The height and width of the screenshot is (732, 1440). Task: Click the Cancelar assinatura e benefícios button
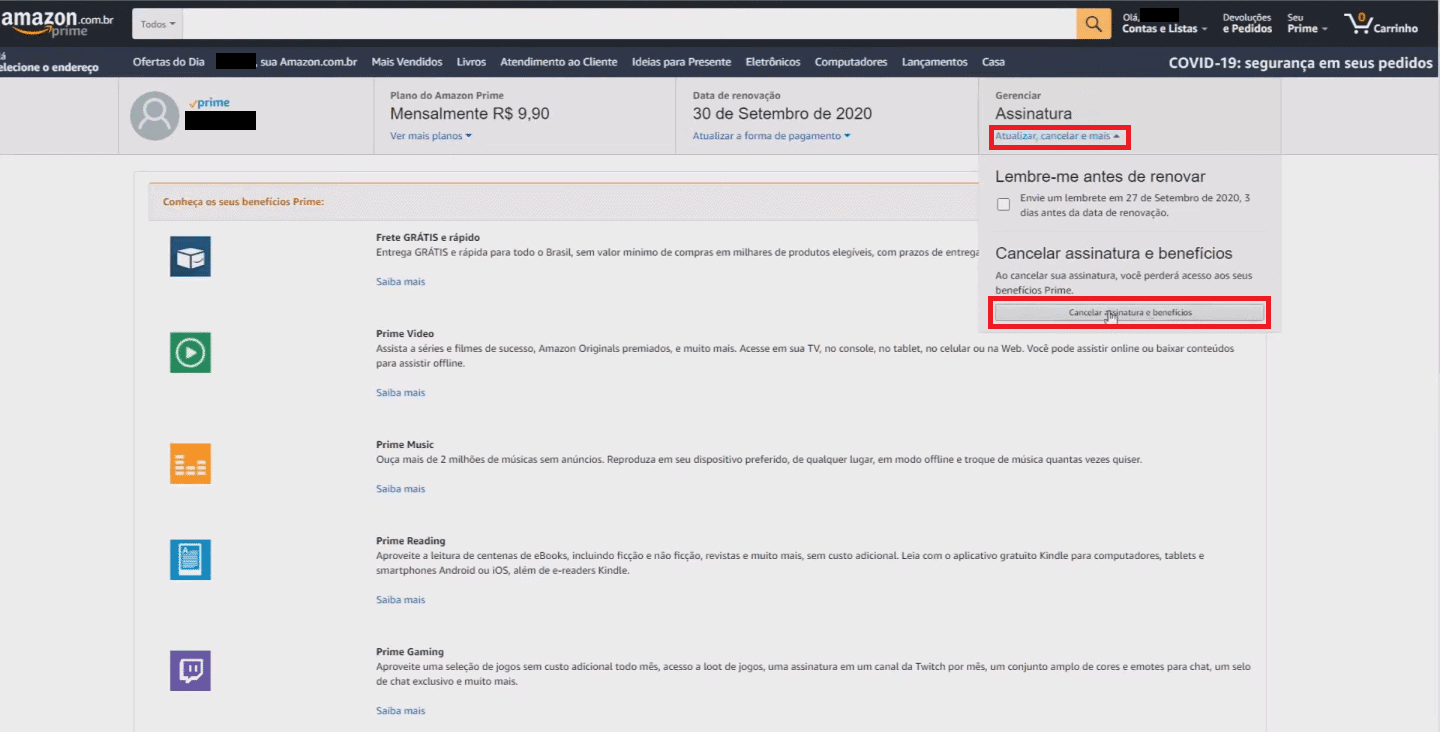tap(1129, 312)
